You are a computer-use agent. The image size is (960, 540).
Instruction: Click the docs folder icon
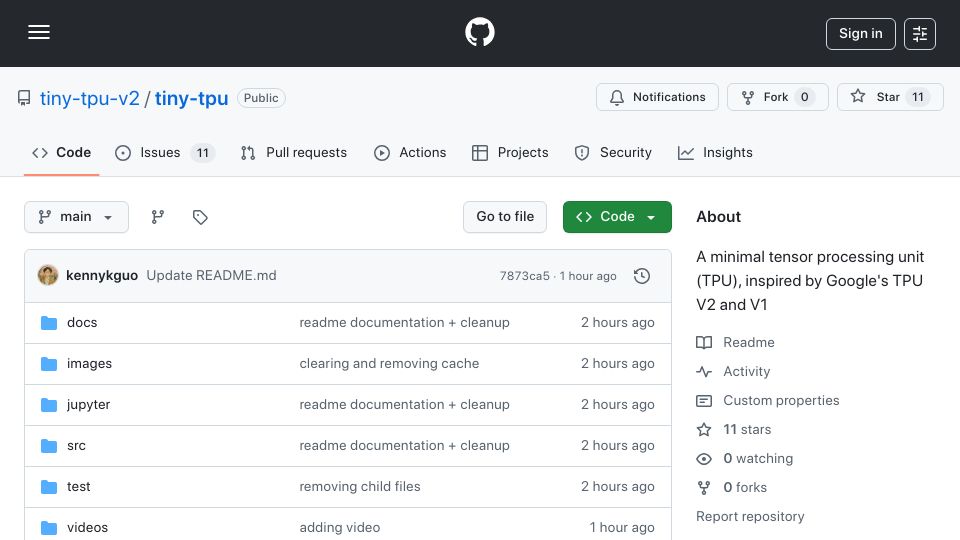pos(49,323)
